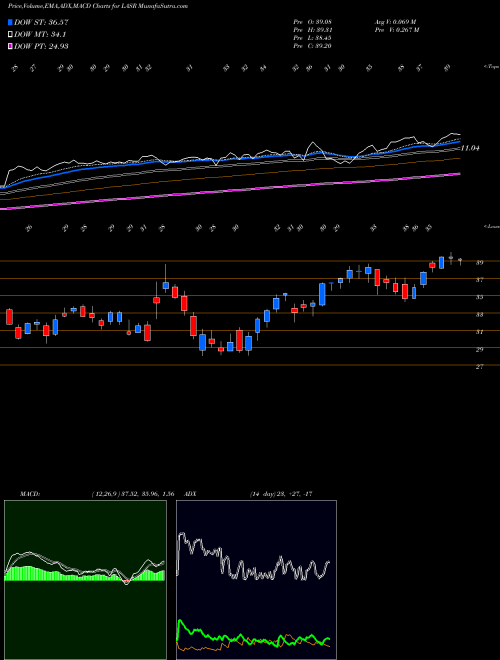500x660 pixels.
Task: Click the 'ADX' panel heading
Action: click(x=191, y=494)
